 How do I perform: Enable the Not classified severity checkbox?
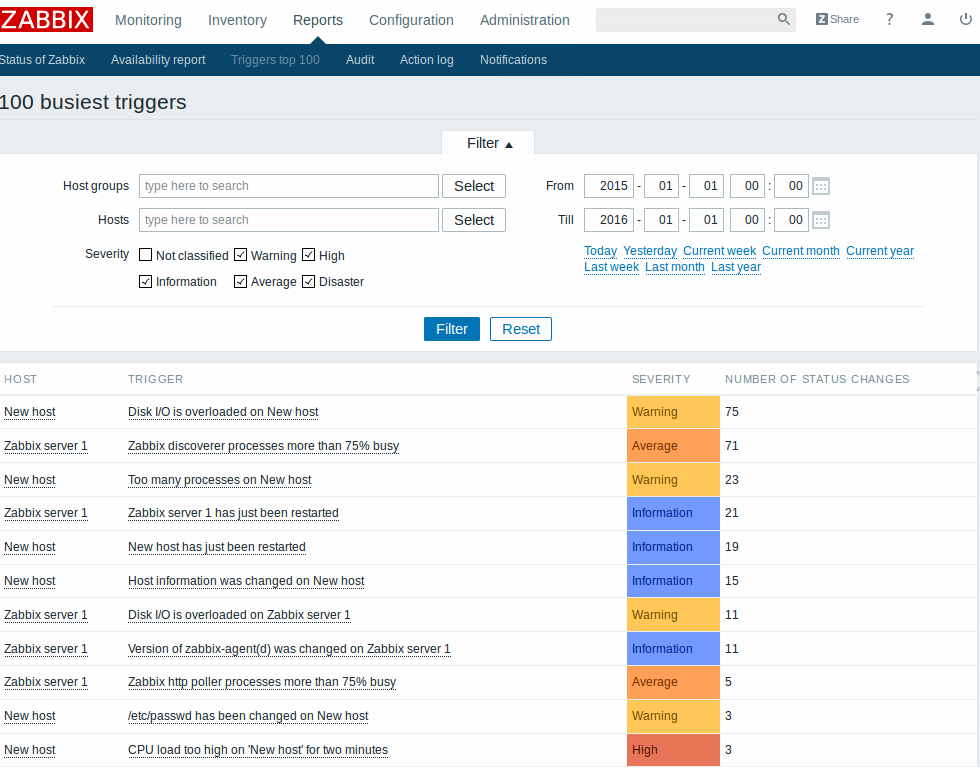coord(146,255)
